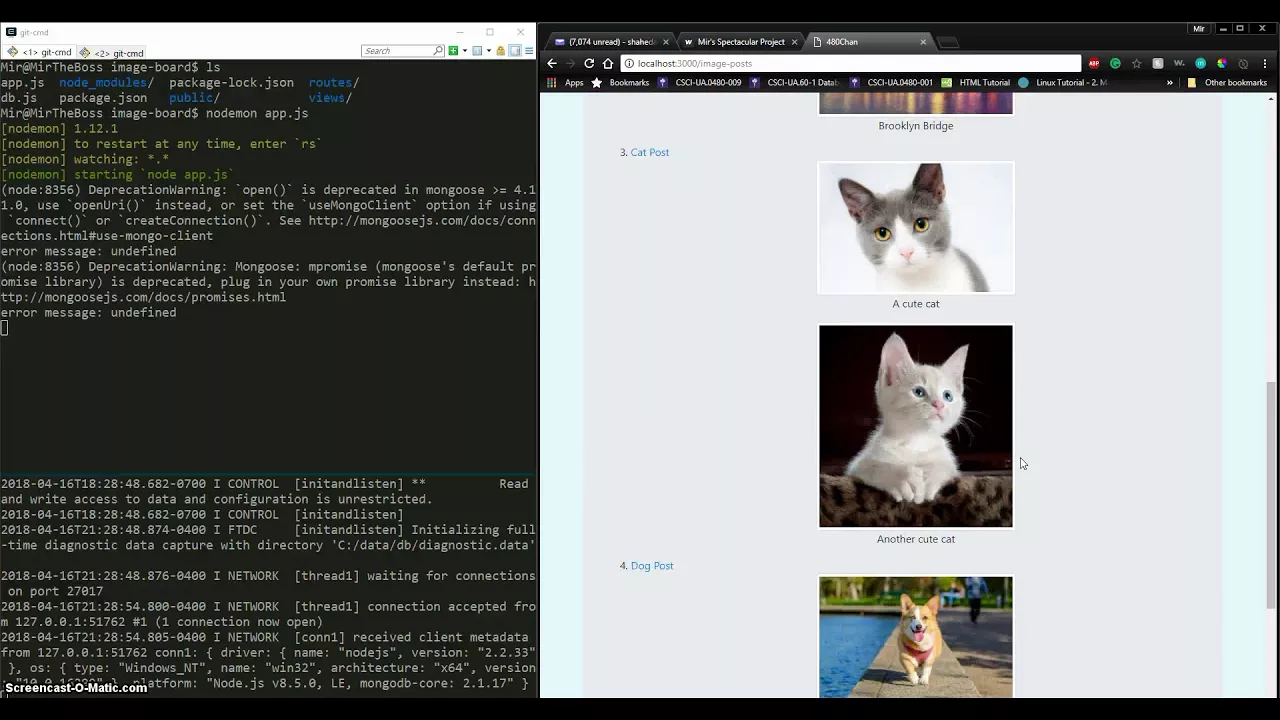The width and height of the screenshot is (1280, 720).
Task: Switch to the <1> git-cmd tab
Action: pos(39,52)
